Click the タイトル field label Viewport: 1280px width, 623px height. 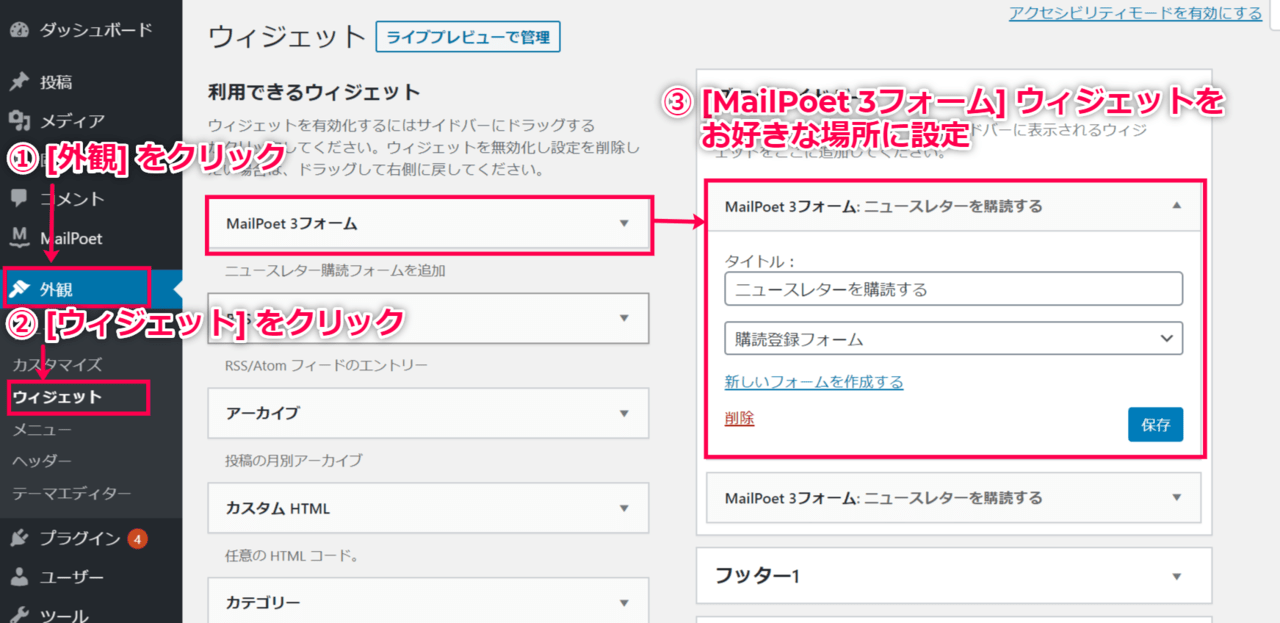[x=759, y=260]
